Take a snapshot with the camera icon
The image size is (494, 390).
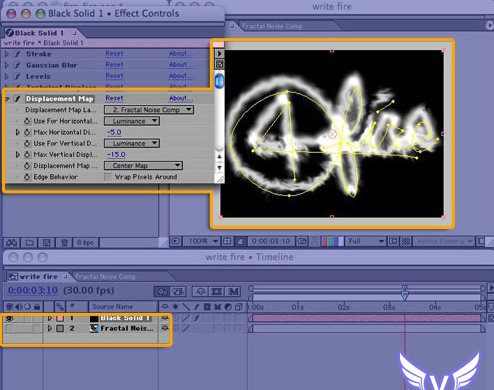pyautogui.click(x=302, y=241)
